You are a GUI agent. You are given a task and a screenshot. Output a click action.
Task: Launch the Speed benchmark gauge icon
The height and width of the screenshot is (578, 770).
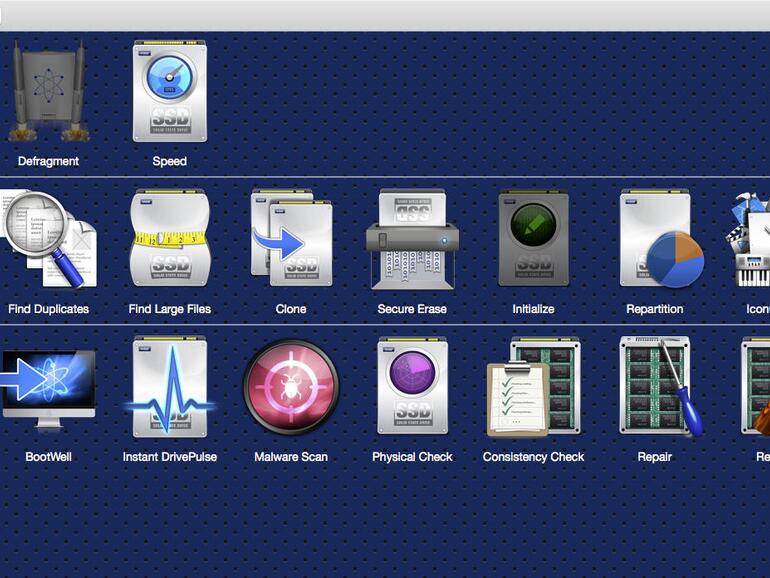click(169, 92)
